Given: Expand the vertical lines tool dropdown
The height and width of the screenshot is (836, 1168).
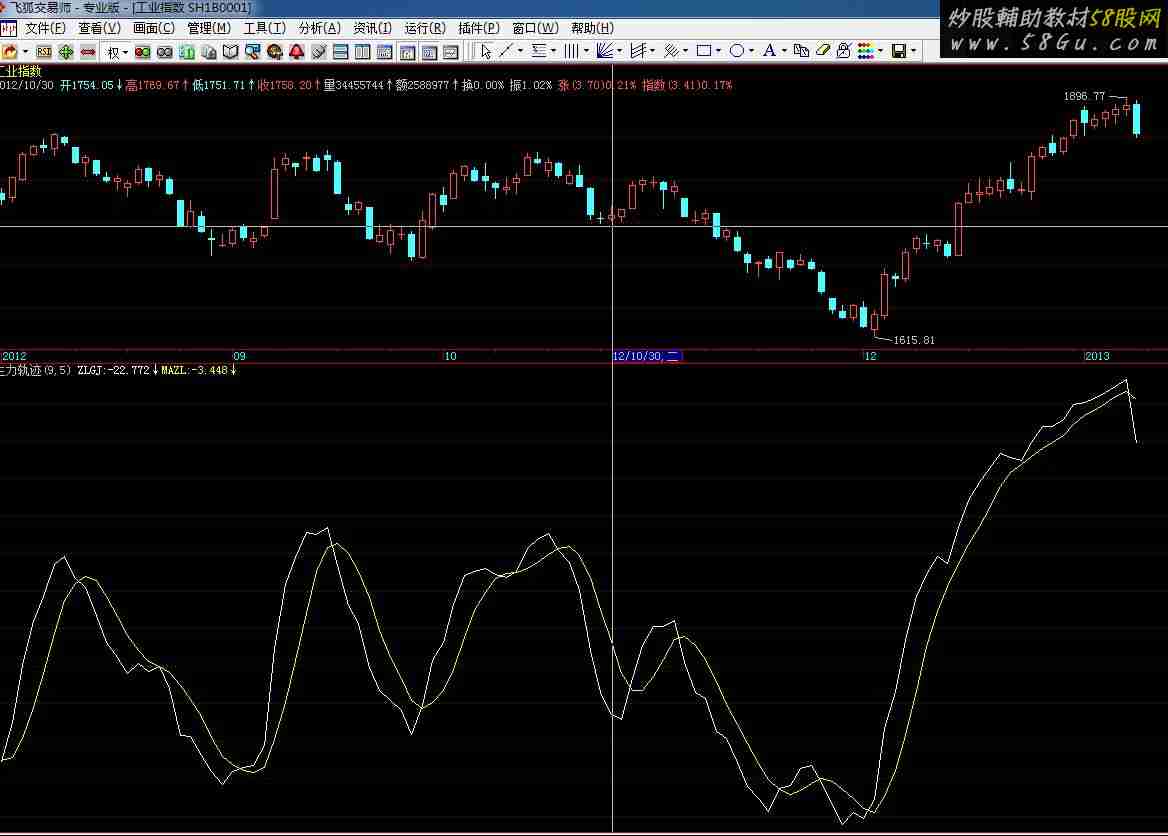Looking at the screenshot, I should pos(586,51).
